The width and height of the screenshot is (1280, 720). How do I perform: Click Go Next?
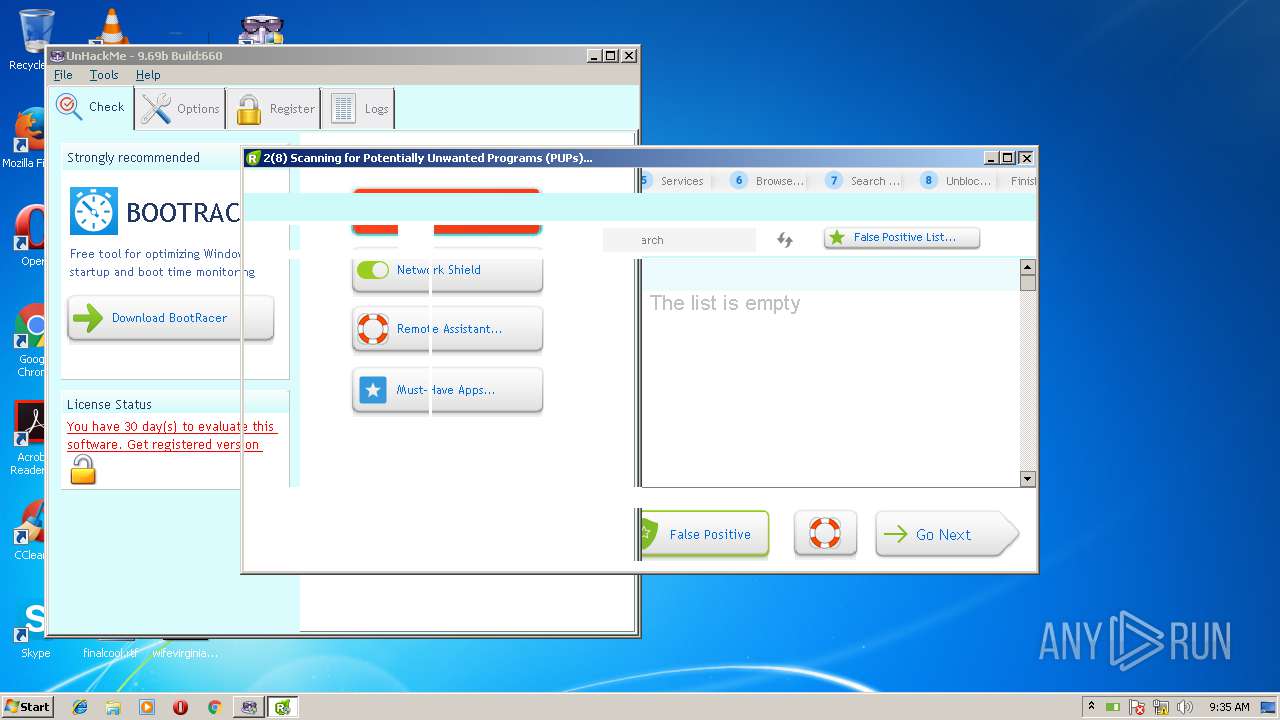tap(946, 534)
